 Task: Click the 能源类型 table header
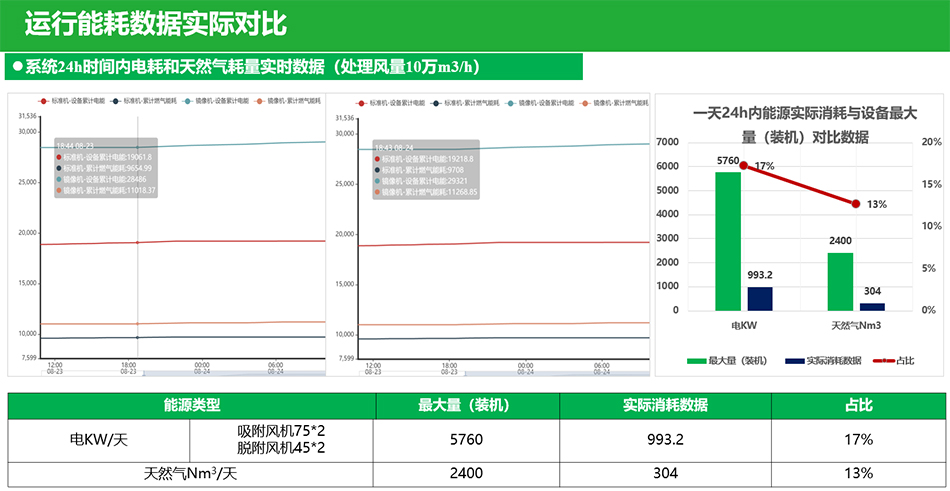pos(192,406)
